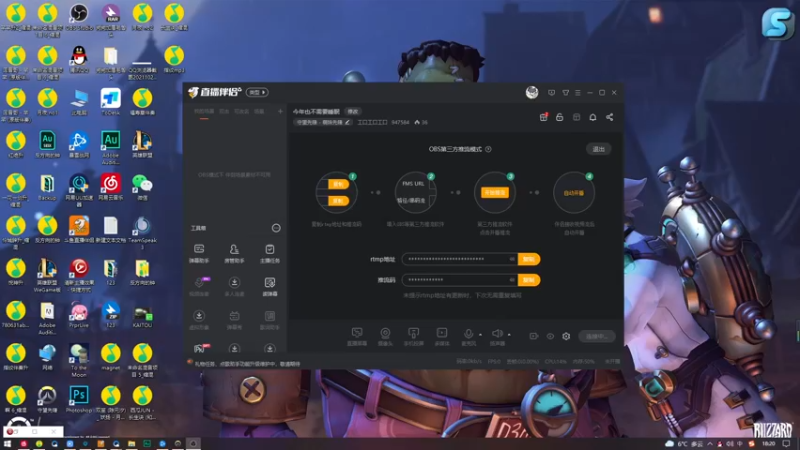
Task: Open the notification bell in the app
Action: point(592,117)
